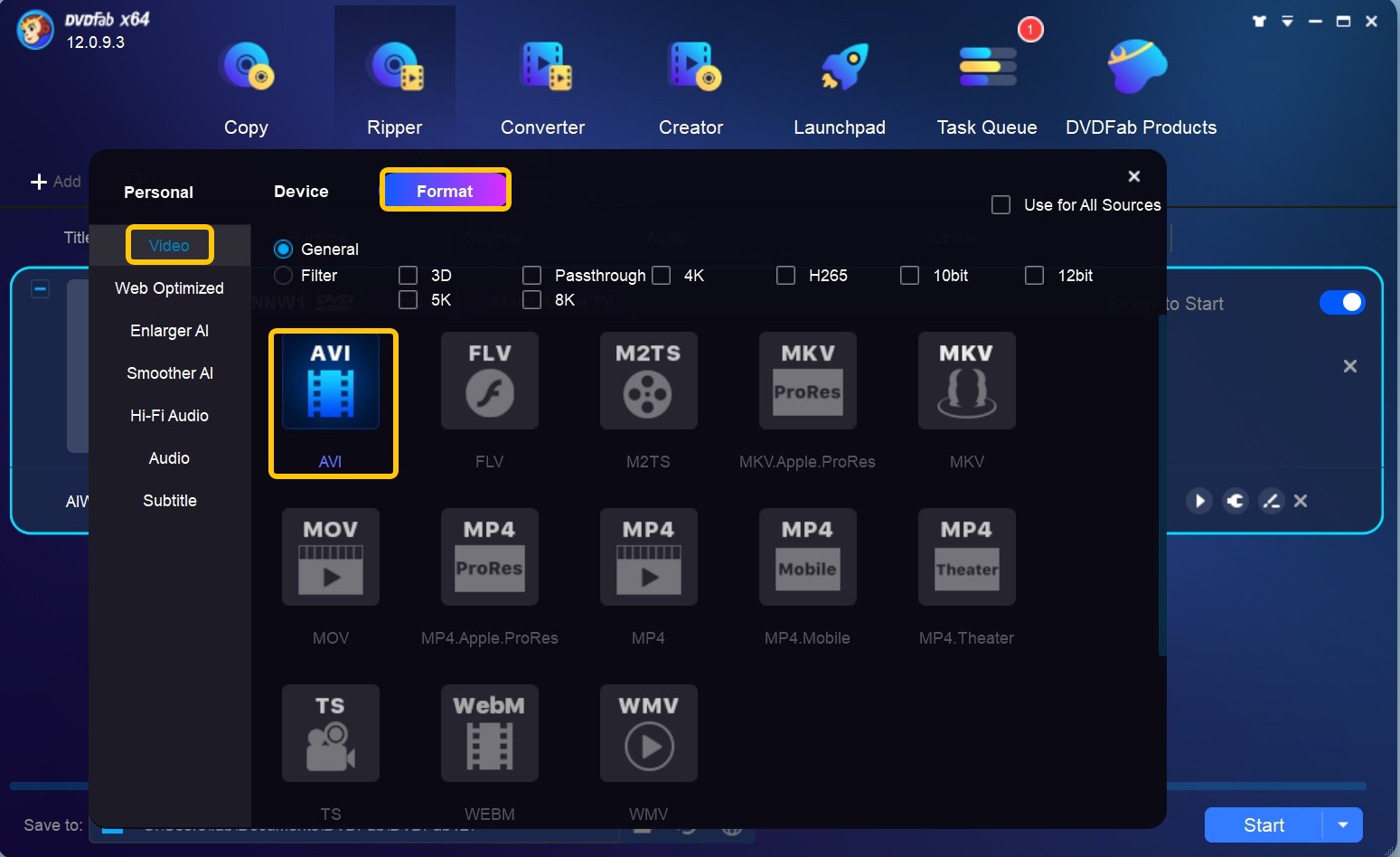Switch to the Device tab

[301, 192]
